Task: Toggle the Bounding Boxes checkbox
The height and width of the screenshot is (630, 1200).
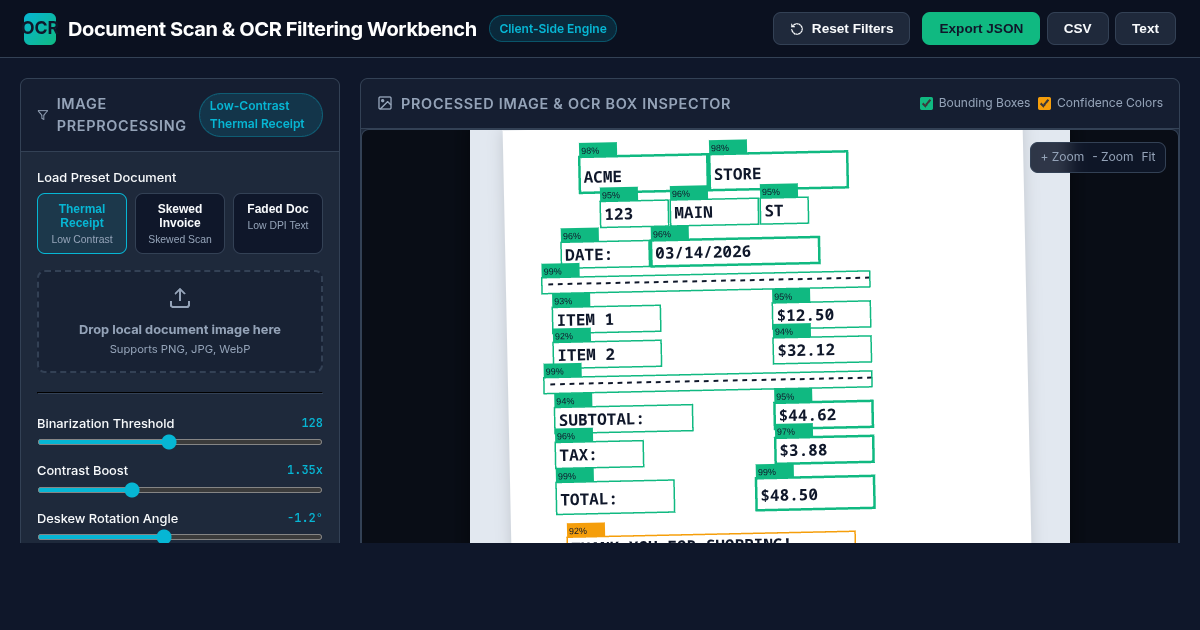Action: (x=926, y=103)
